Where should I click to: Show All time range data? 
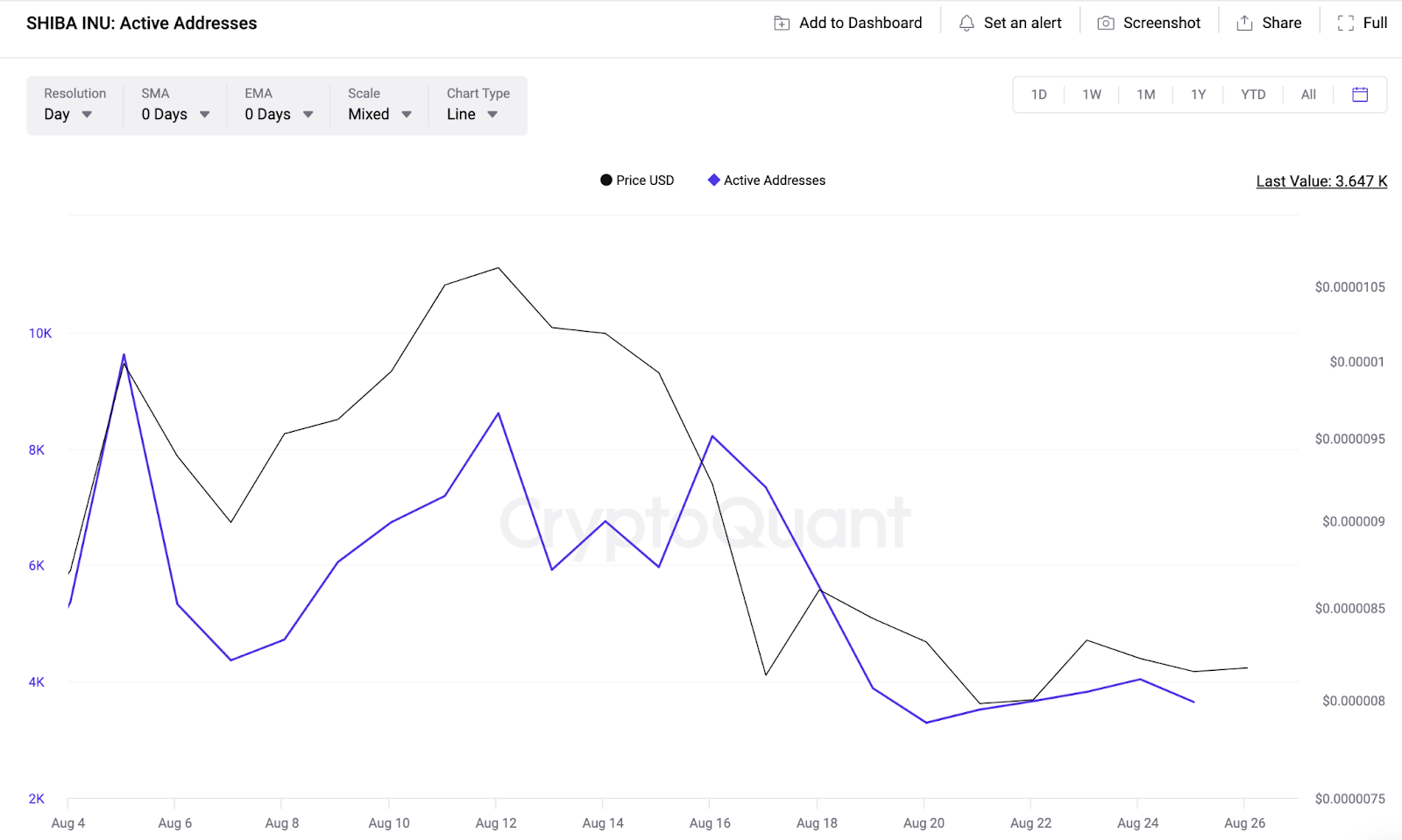[x=1308, y=95]
